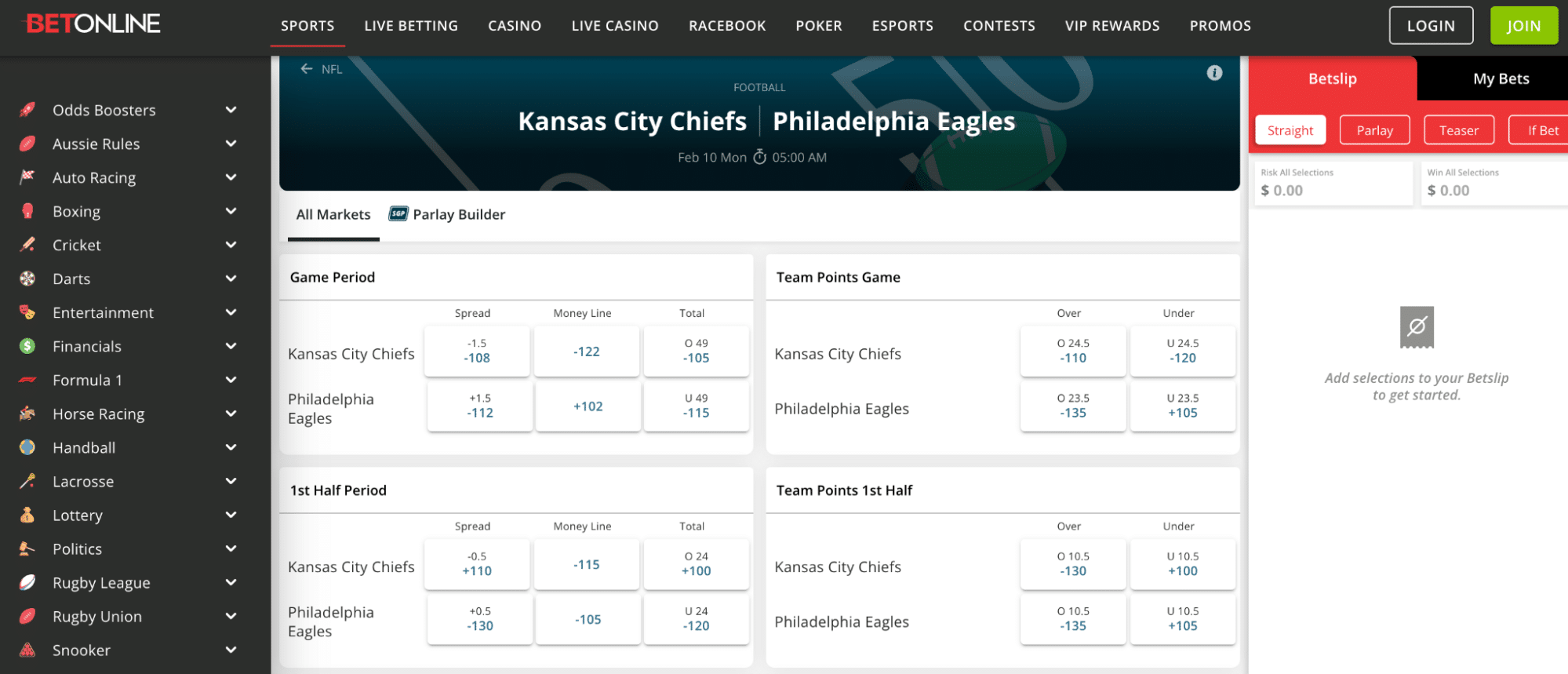
Task: Click the Financials dollar icon
Action: click(x=27, y=346)
